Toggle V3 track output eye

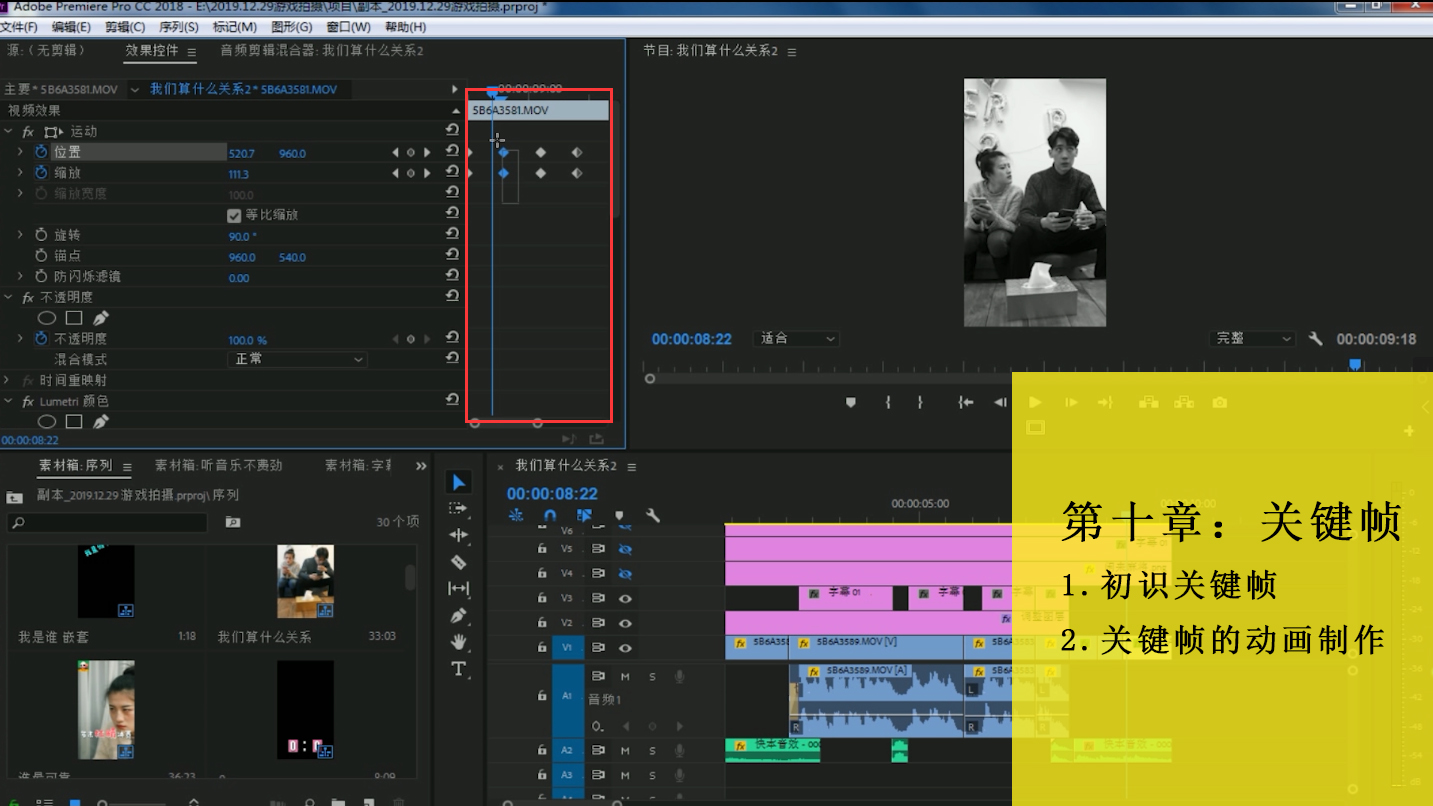click(x=625, y=599)
